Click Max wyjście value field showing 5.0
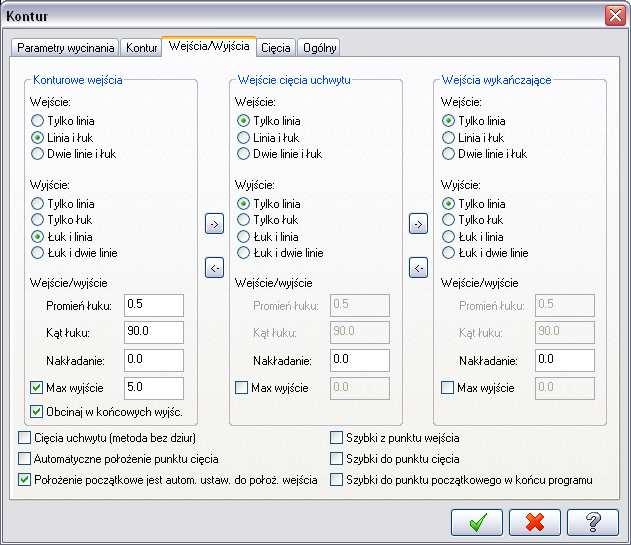Screen dimensions: 631x545 tap(154, 388)
